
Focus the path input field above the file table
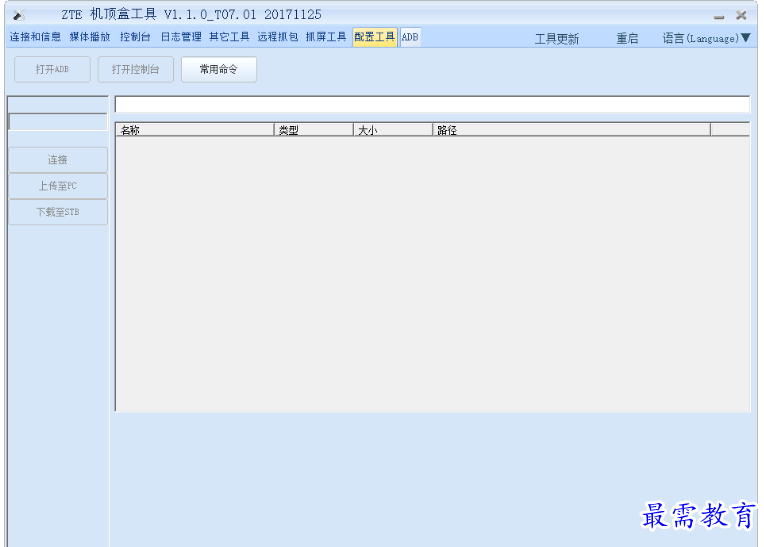pos(432,104)
